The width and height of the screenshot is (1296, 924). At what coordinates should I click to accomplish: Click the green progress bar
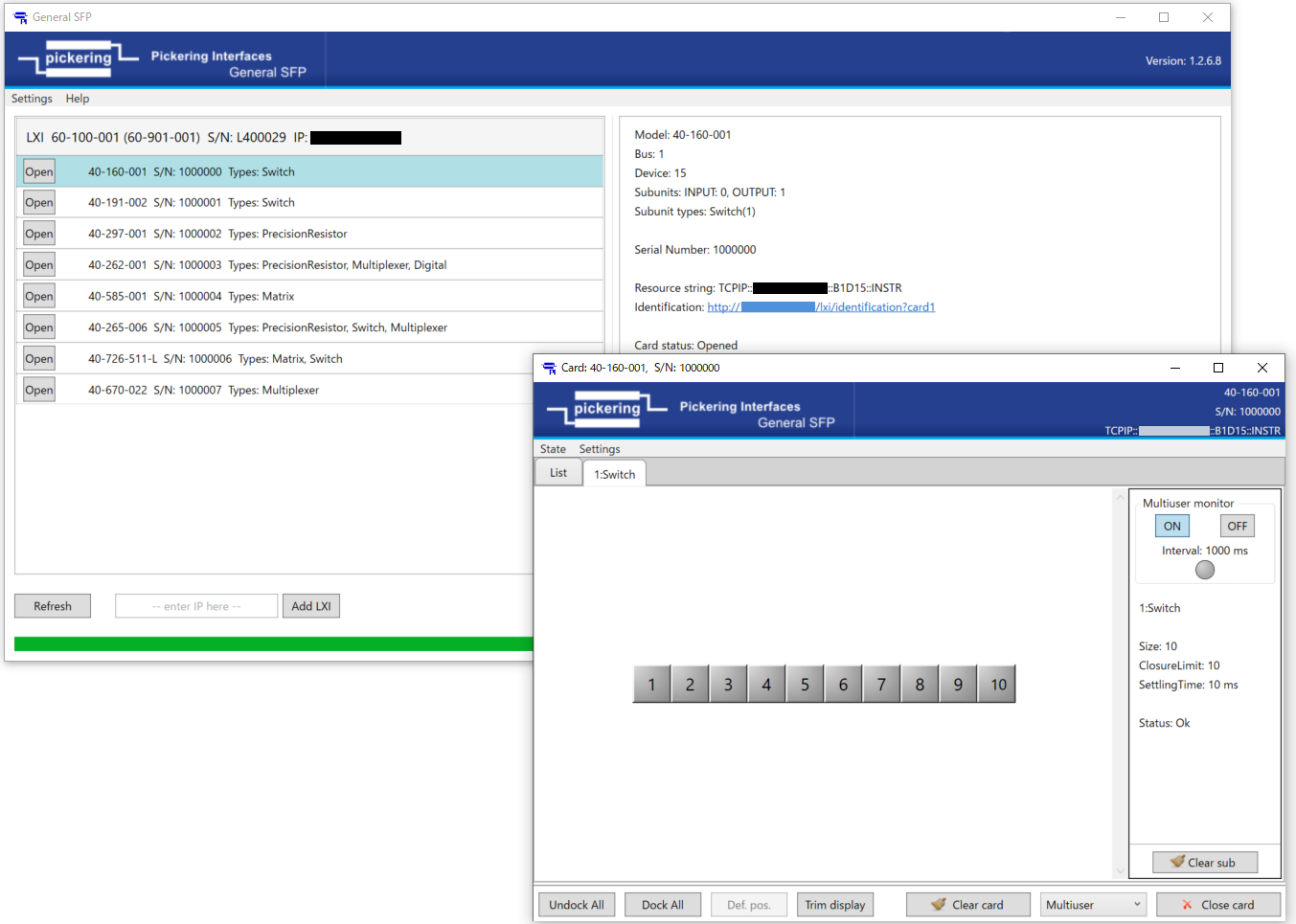tap(273, 644)
